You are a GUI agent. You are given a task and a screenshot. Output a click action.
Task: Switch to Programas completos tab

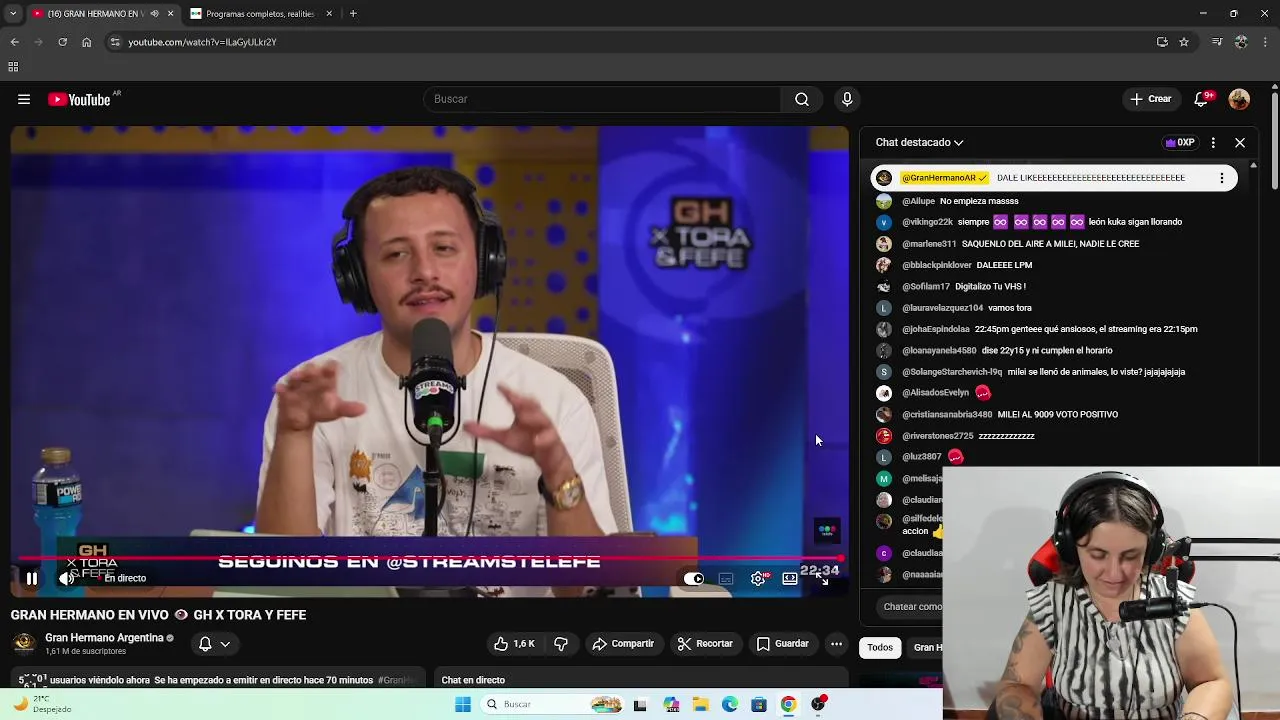click(x=260, y=14)
